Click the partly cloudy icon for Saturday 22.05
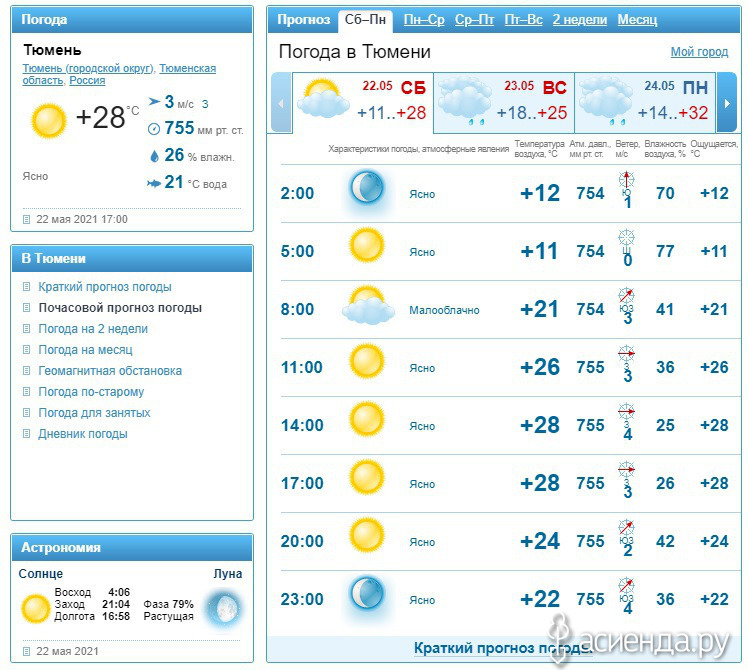 pyautogui.click(x=322, y=99)
